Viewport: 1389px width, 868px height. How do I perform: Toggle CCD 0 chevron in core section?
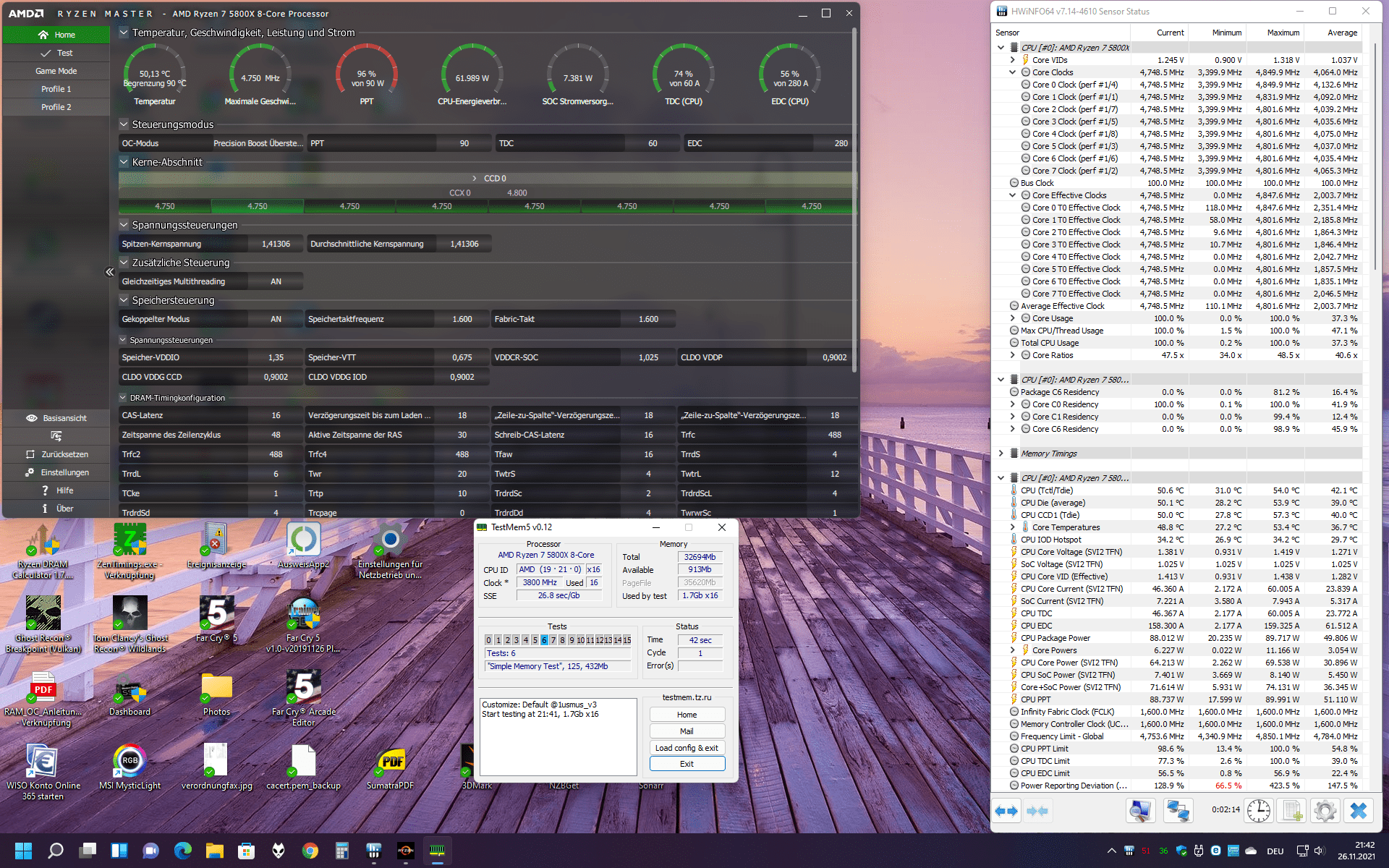(475, 179)
